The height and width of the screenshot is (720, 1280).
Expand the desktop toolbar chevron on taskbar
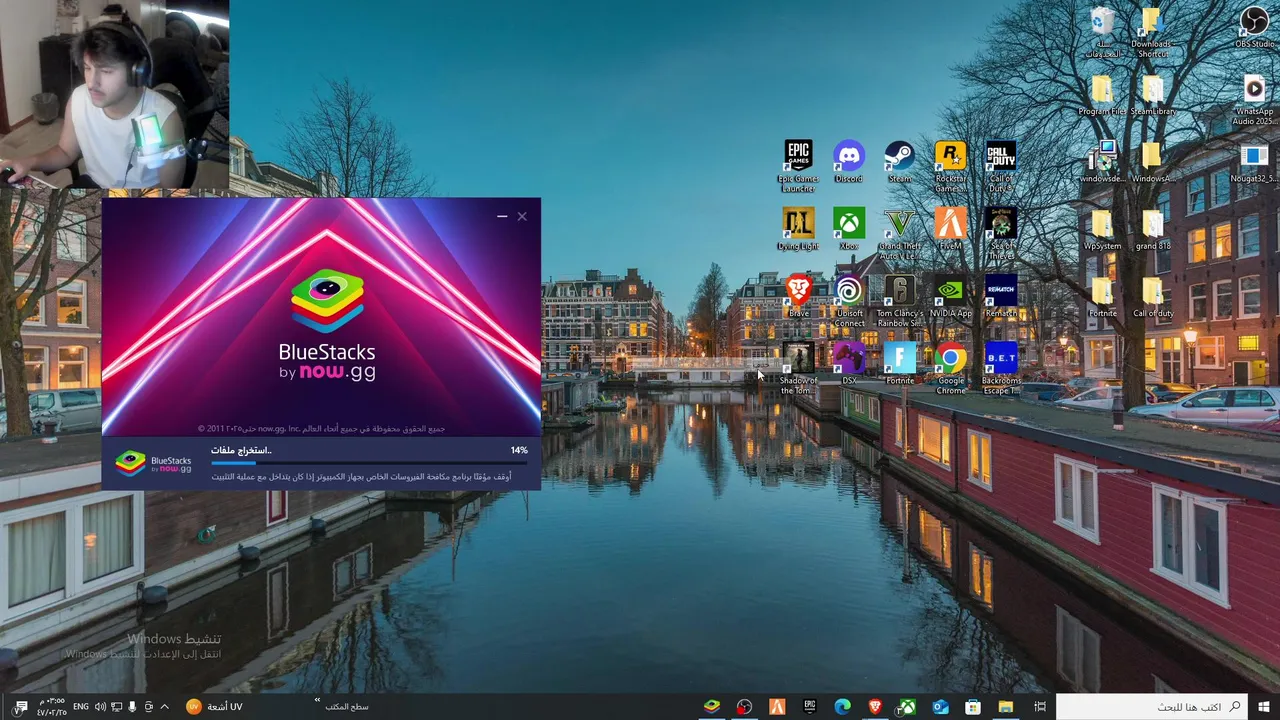317,700
